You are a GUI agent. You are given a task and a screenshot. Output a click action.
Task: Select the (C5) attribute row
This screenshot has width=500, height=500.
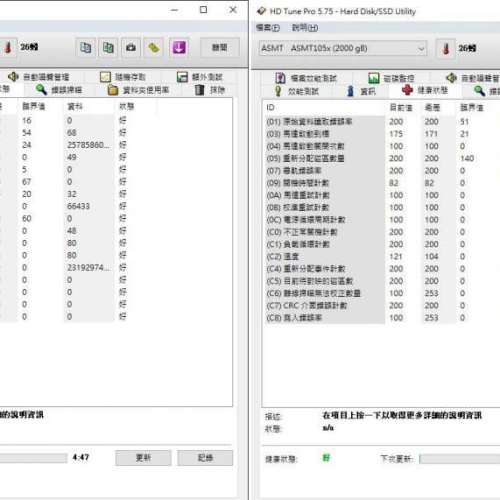click(380, 281)
